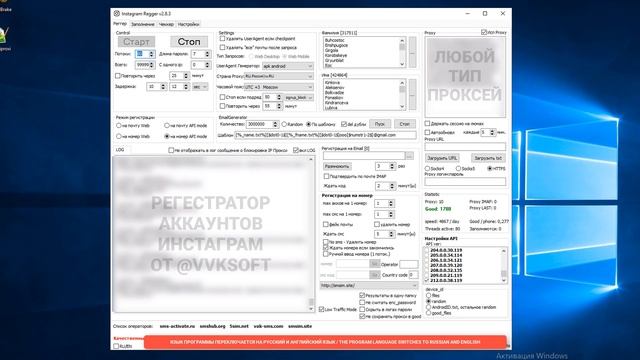Image resolution: width=640 pixels, height=360 pixels.
Task: Expand the Страна Proxy dropdown
Action: pos(279,76)
